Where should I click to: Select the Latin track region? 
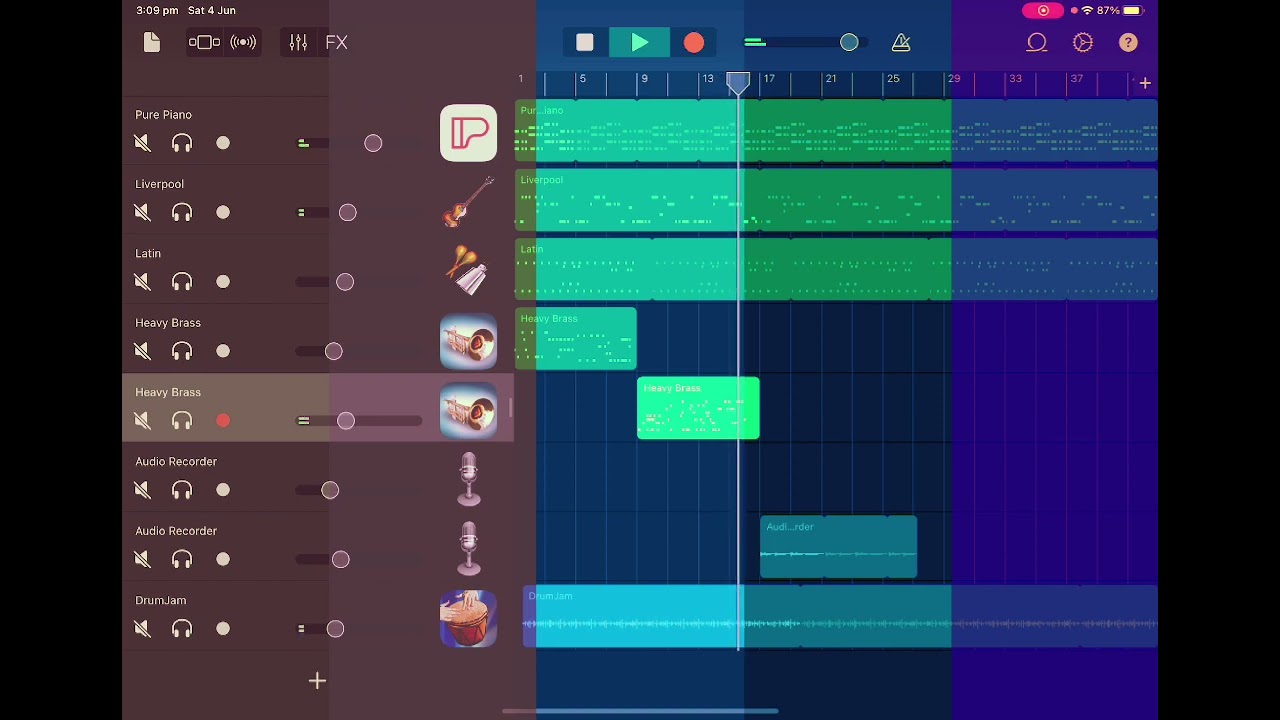click(x=836, y=270)
